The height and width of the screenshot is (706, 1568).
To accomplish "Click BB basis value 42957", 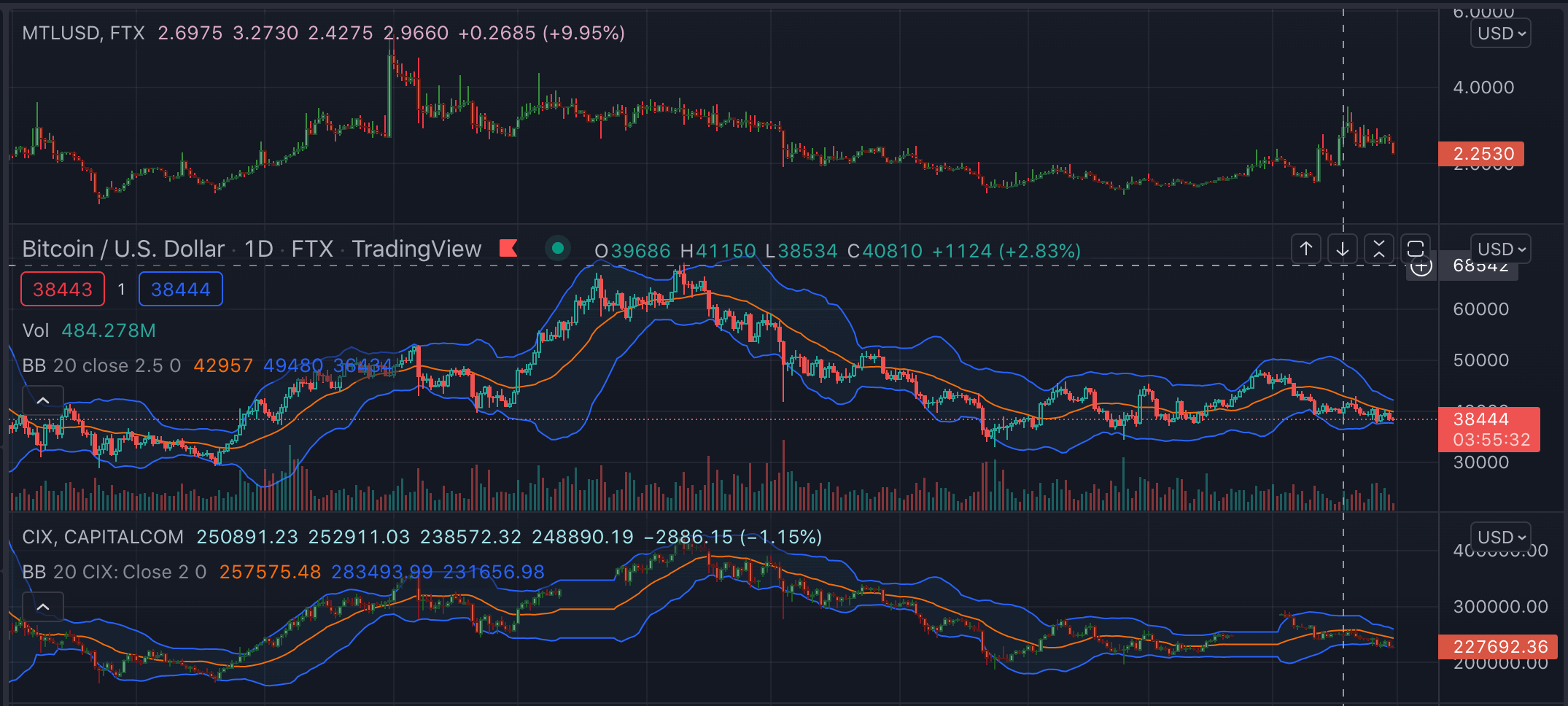I will point(223,365).
